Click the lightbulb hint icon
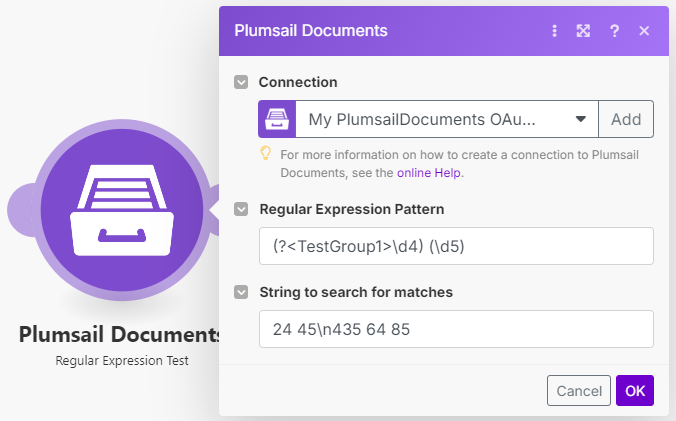 (x=266, y=153)
